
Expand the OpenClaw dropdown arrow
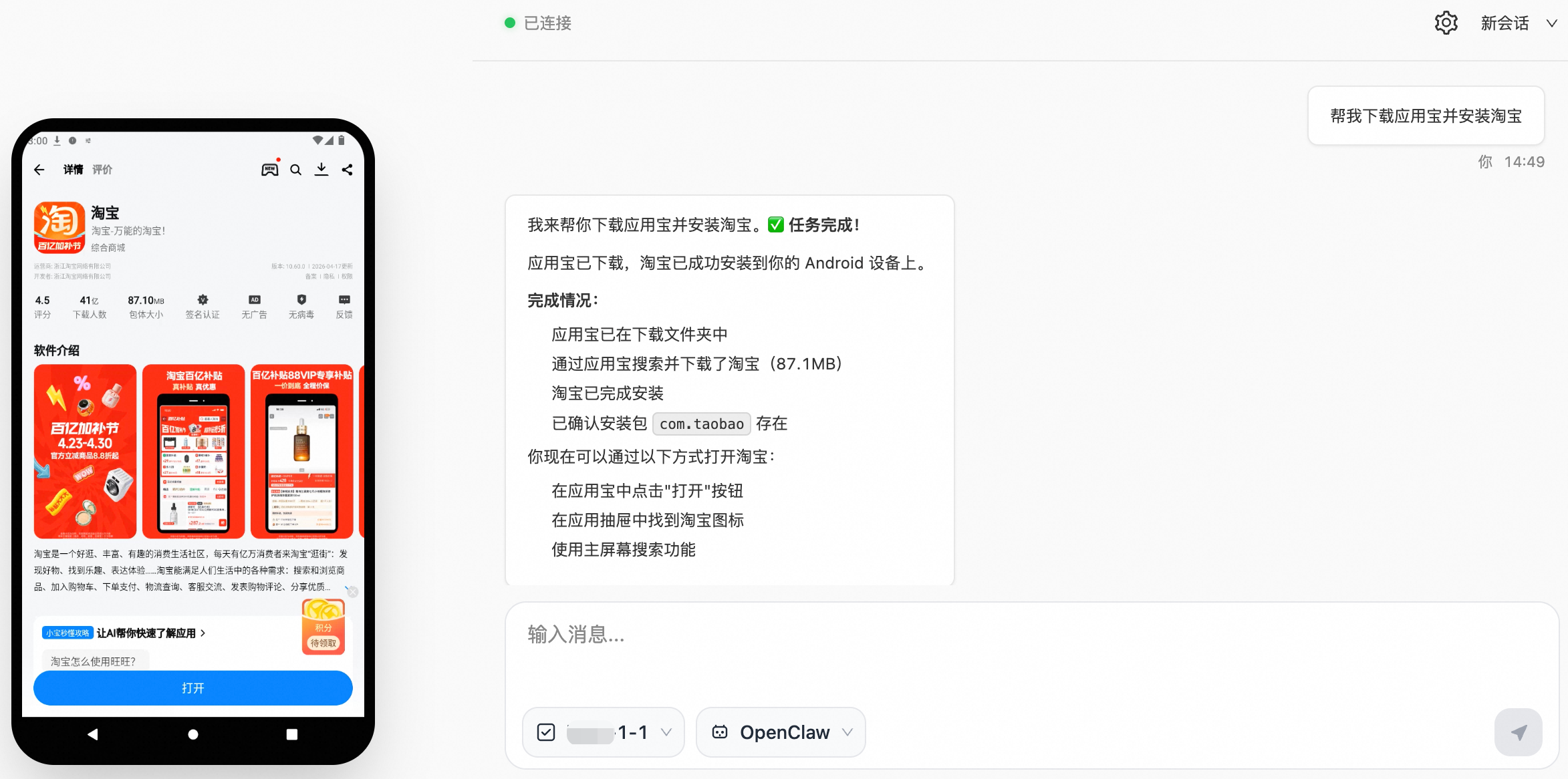847,732
